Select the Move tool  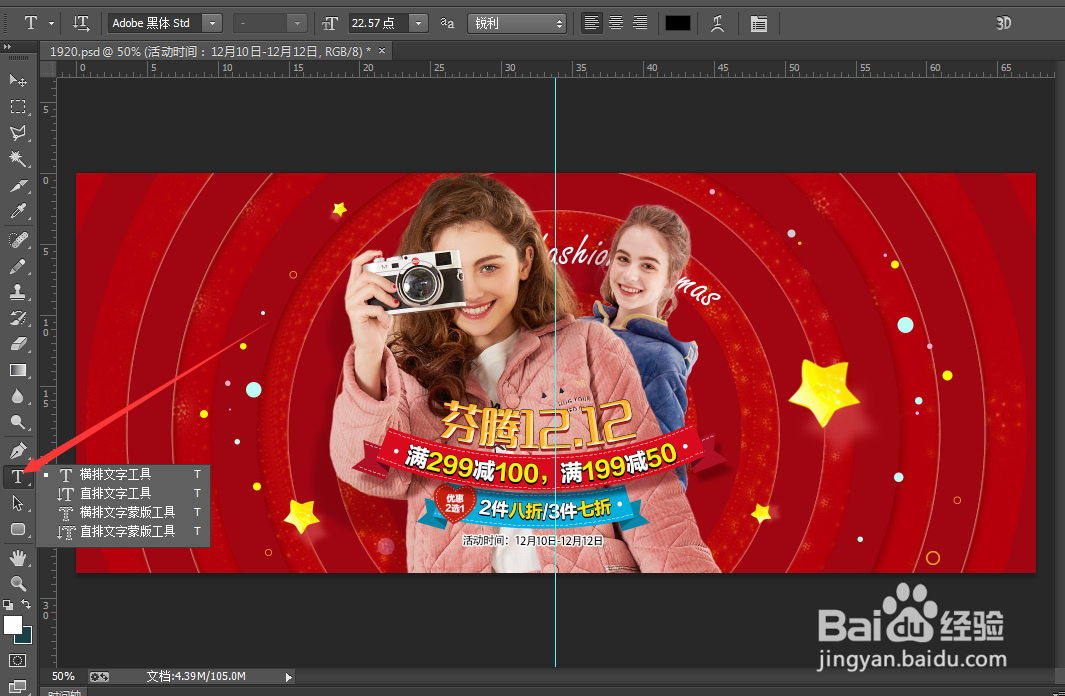(18, 80)
